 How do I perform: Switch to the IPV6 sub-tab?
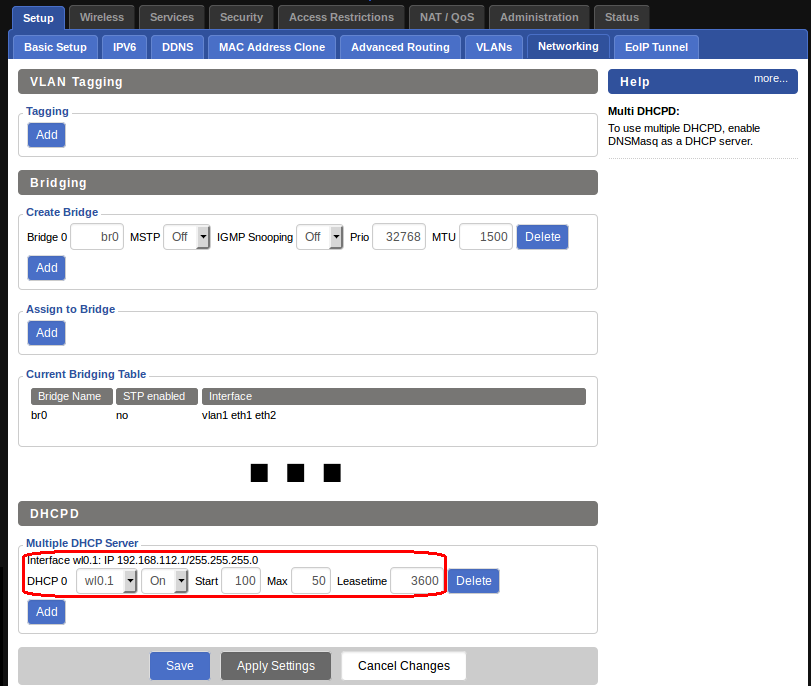[x=125, y=47]
